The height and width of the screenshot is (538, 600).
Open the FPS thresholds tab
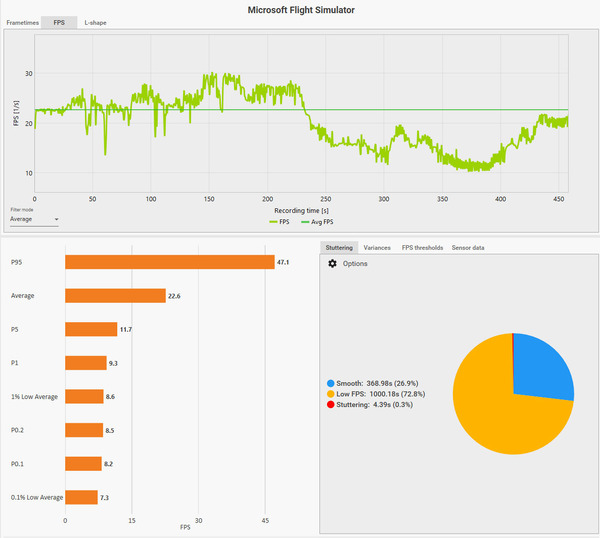tap(422, 248)
